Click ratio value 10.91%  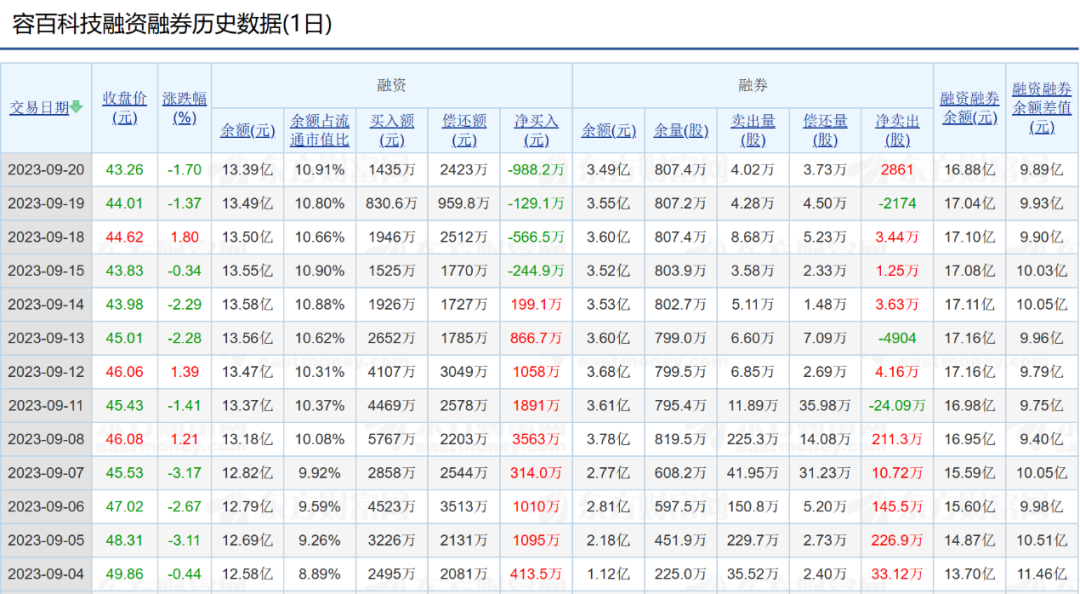pos(320,170)
